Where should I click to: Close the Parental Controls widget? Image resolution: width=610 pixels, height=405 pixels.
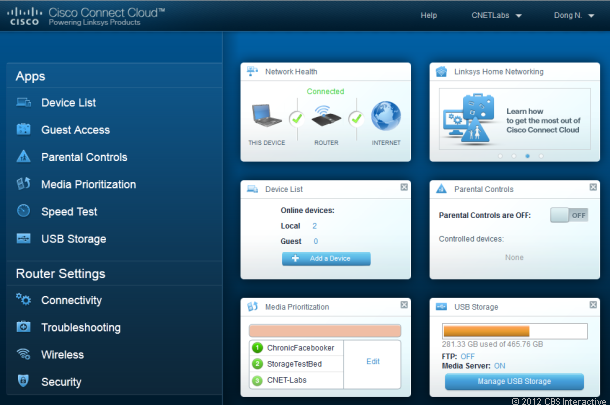(593, 187)
